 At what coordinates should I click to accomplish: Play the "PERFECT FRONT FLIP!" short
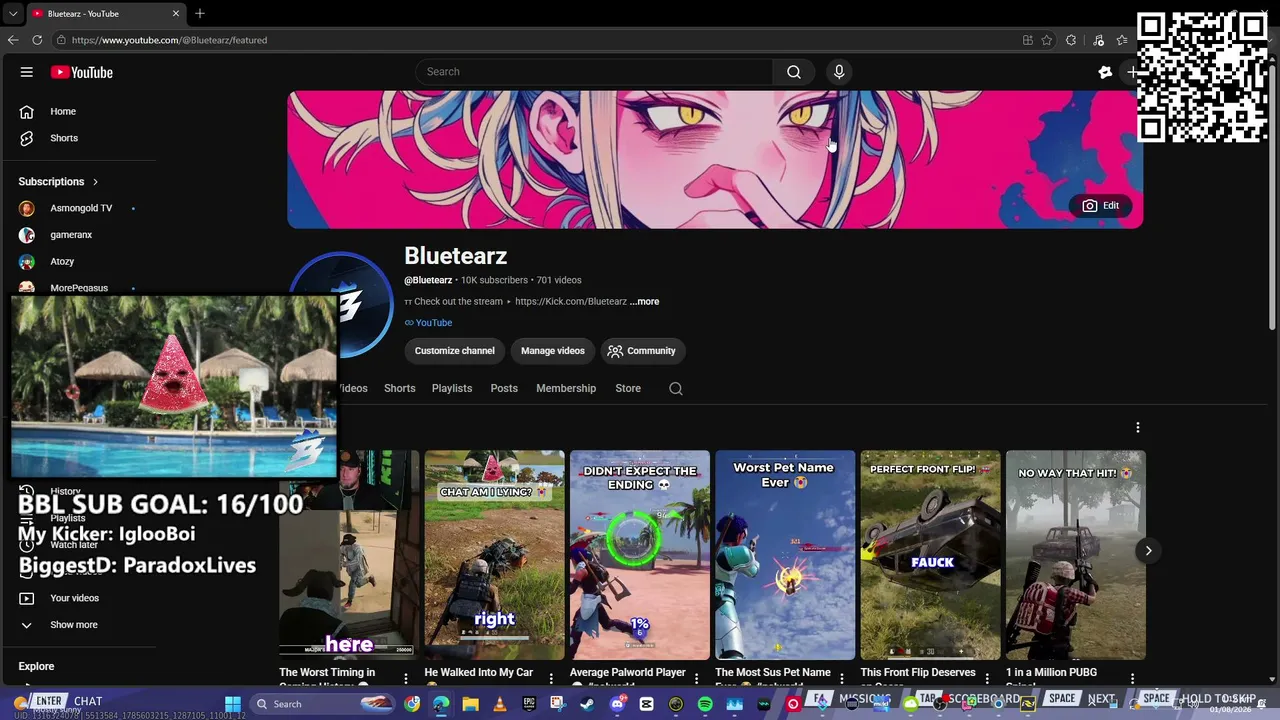tap(930, 555)
